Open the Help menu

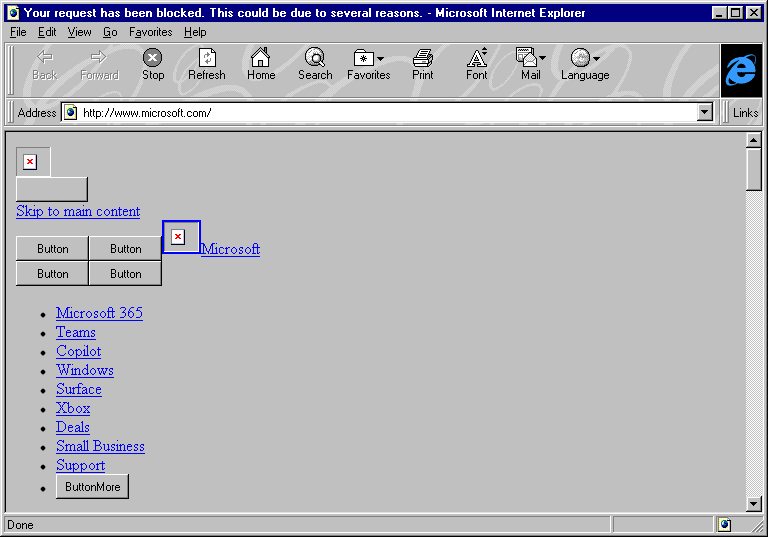click(195, 32)
